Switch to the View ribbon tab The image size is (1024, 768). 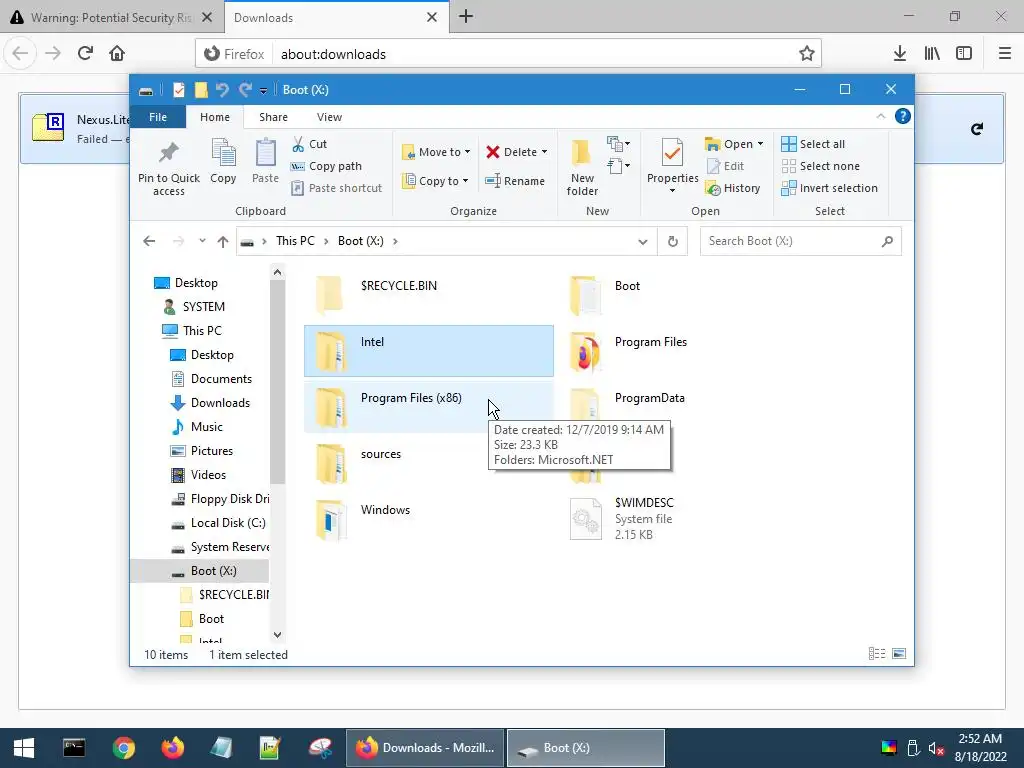pyautogui.click(x=329, y=117)
